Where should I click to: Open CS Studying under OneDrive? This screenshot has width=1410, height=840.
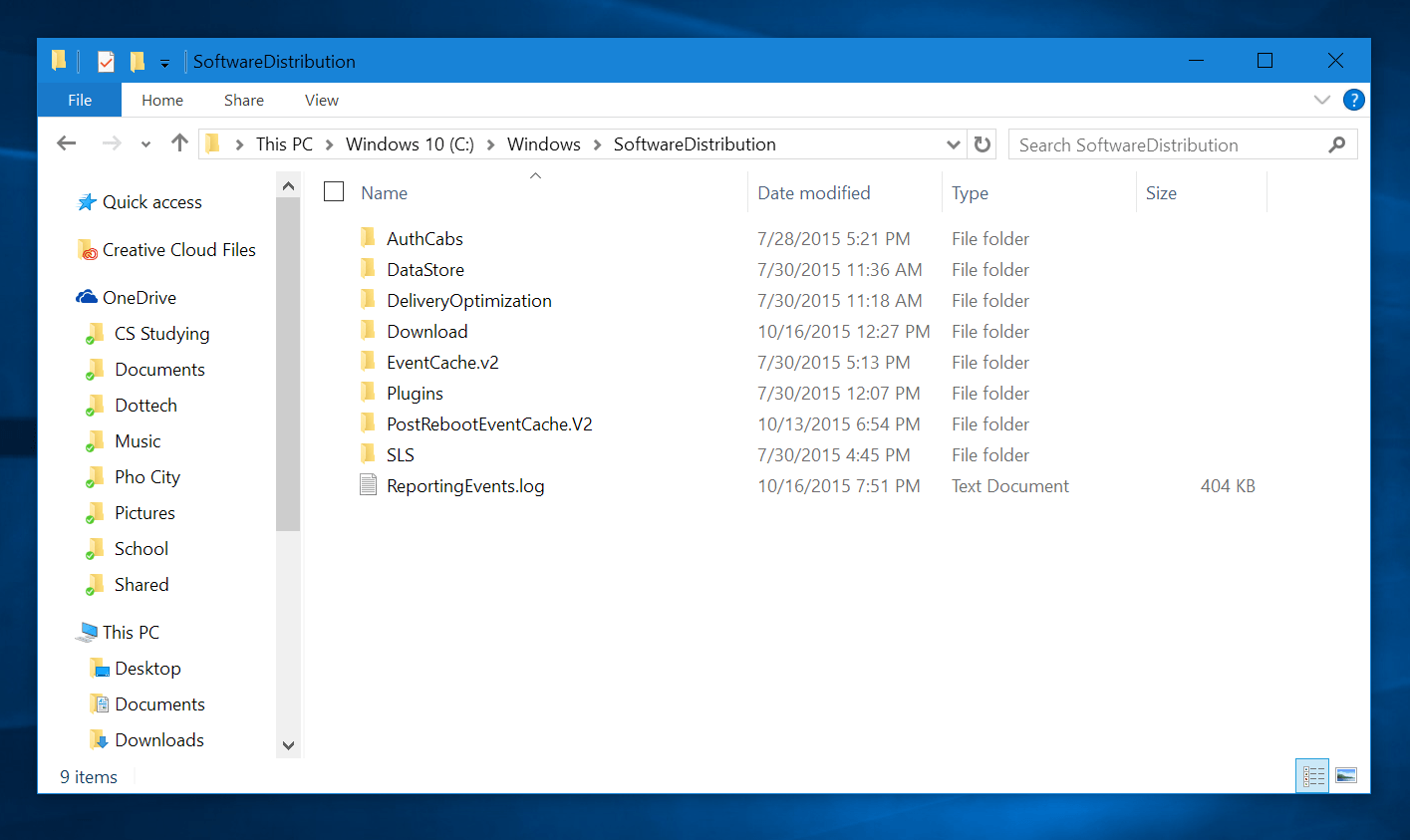[x=161, y=334]
